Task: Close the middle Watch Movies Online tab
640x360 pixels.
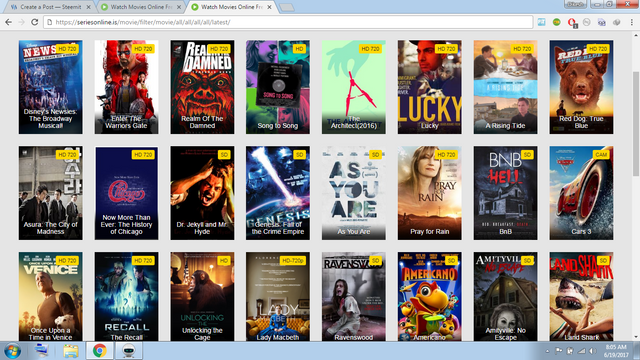Action: [179, 7]
